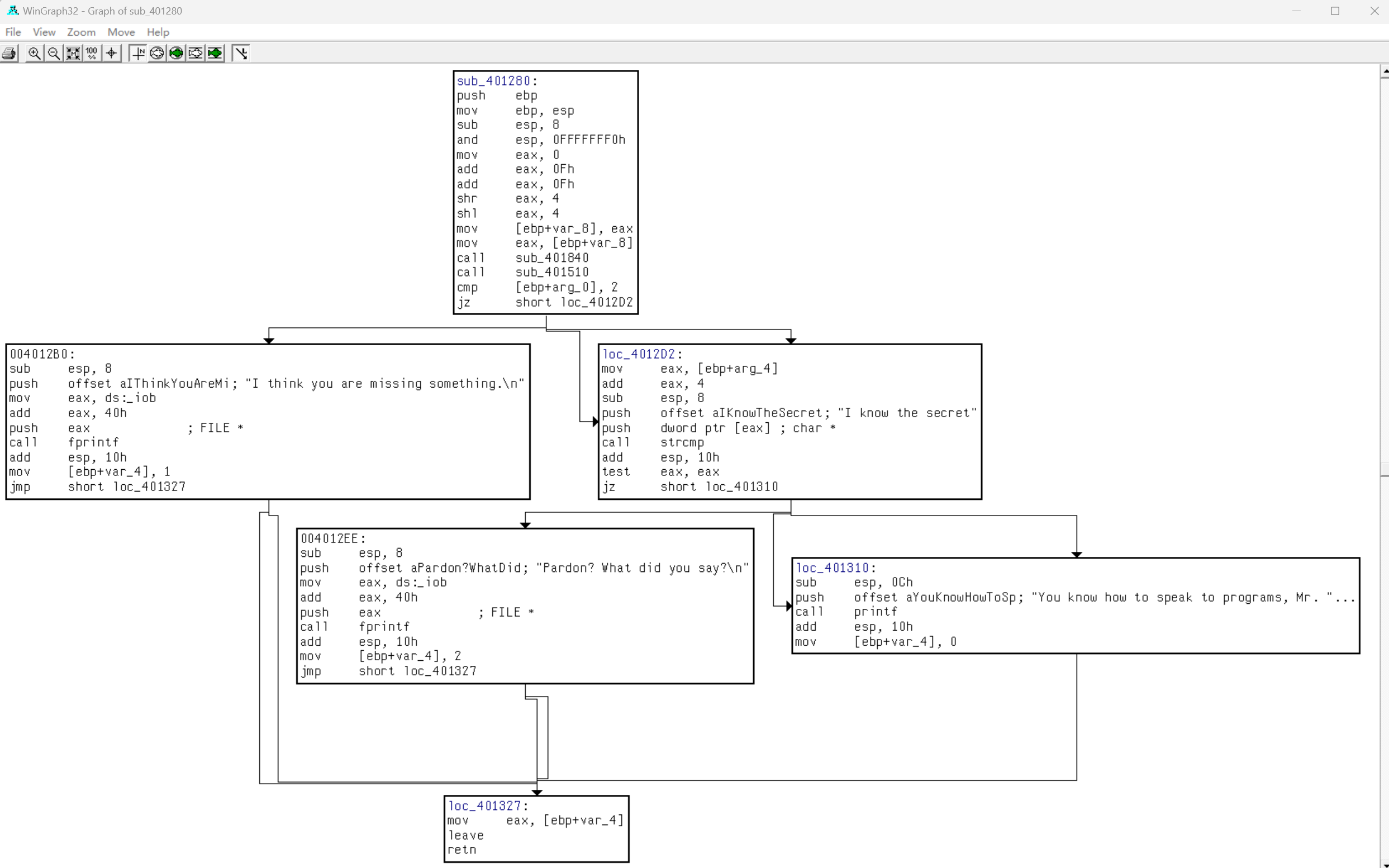Click the 'mov eax, [ebp+arg_4]' instruction

689,369
